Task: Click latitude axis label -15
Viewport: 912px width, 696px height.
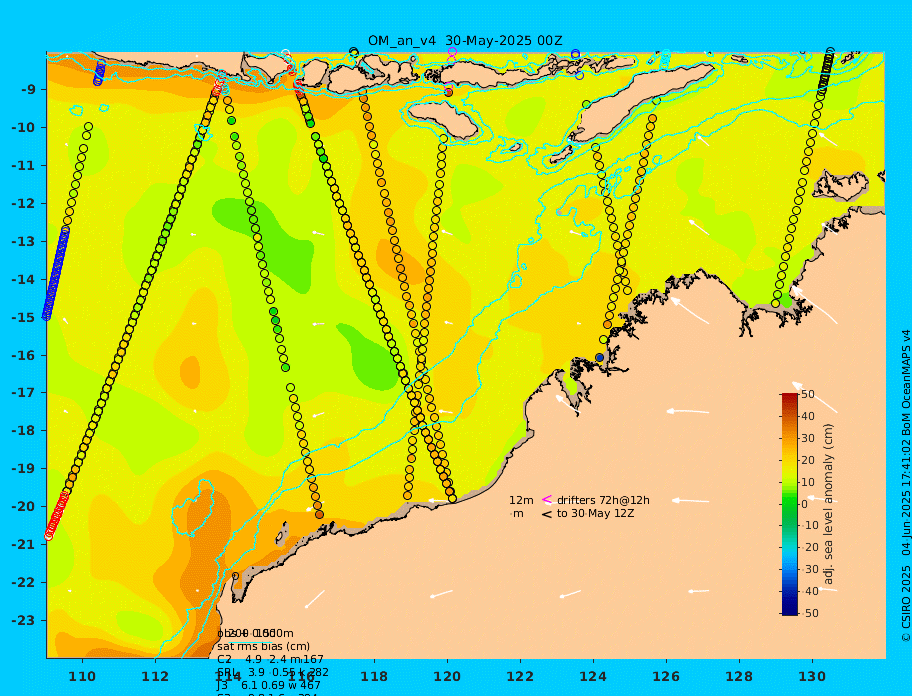Action: [x=23, y=317]
